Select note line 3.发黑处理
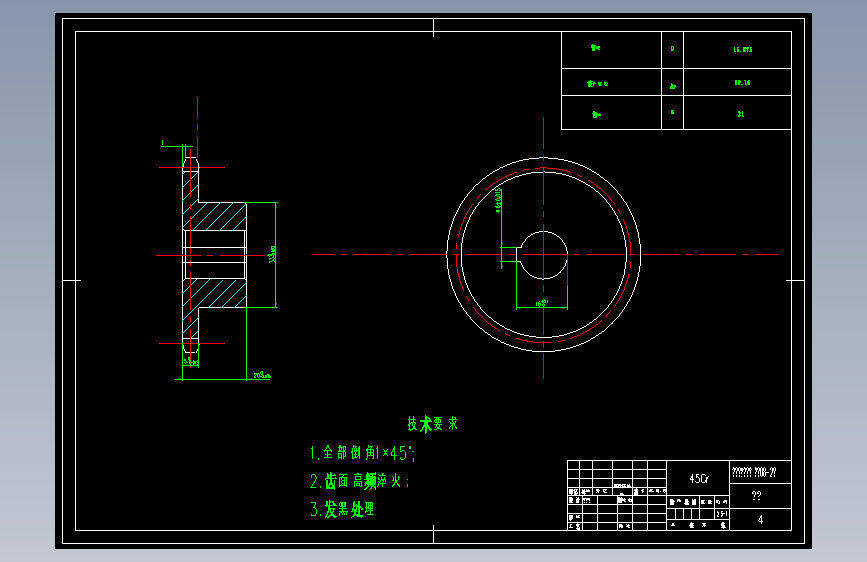Image resolution: width=867 pixels, height=562 pixels. point(342,509)
